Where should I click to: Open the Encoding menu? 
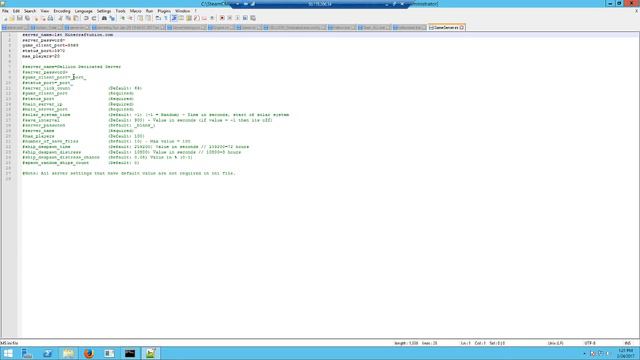click(x=62, y=11)
